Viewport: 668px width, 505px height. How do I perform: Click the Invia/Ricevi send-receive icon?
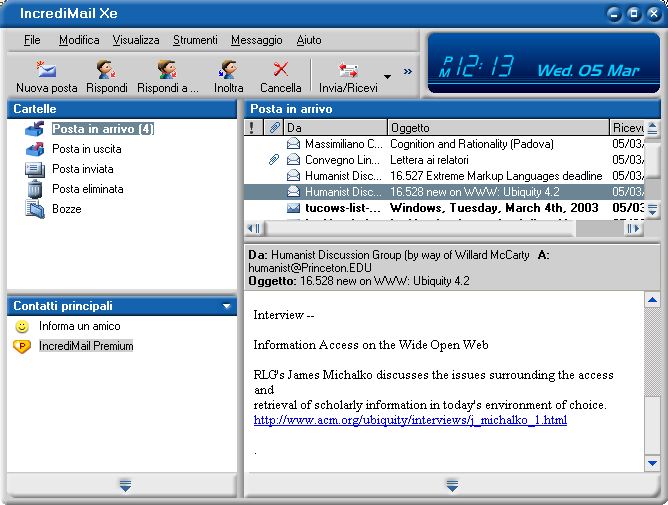coord(348,70)
